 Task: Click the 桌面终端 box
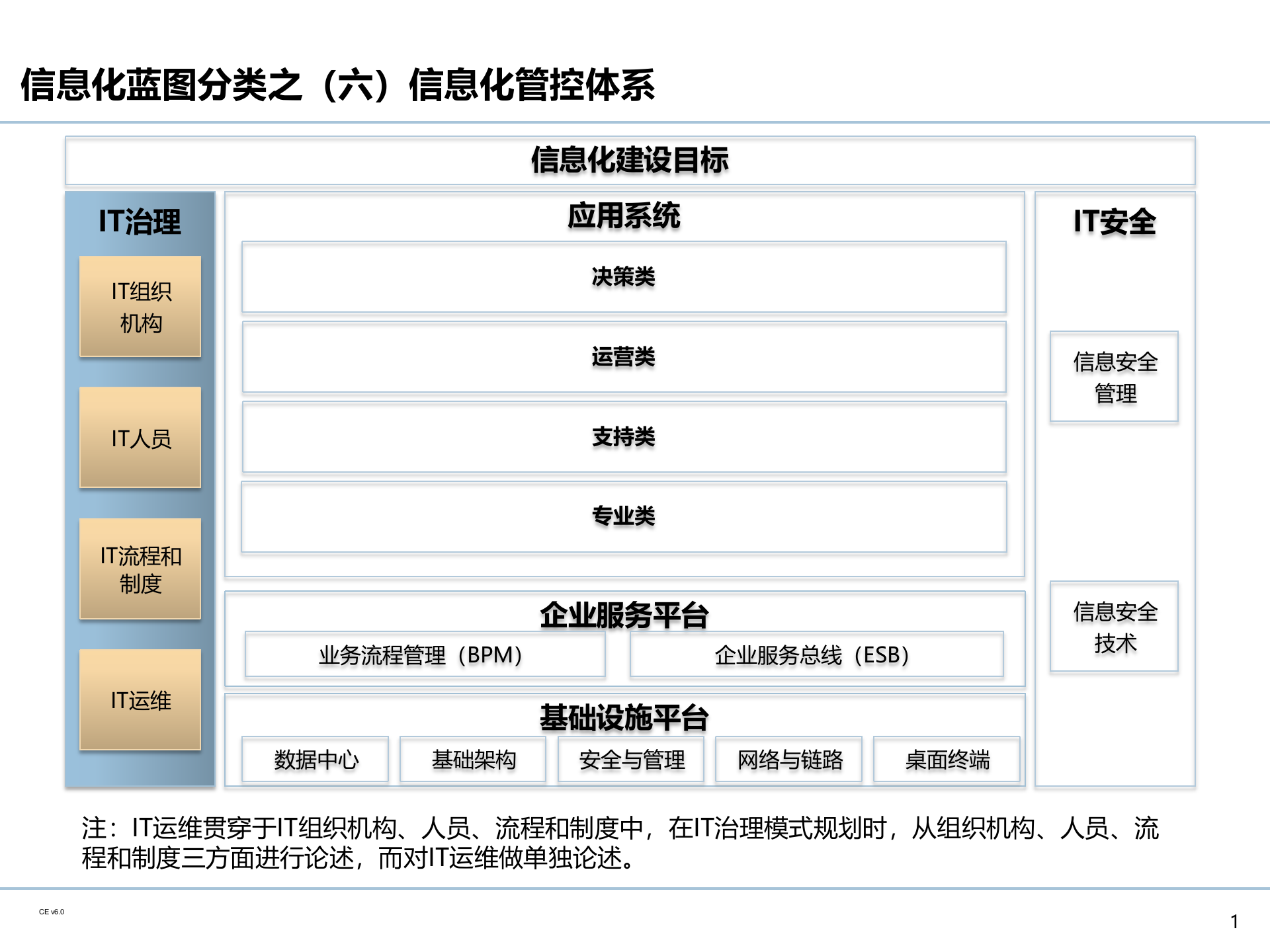(x=947, y=760)
